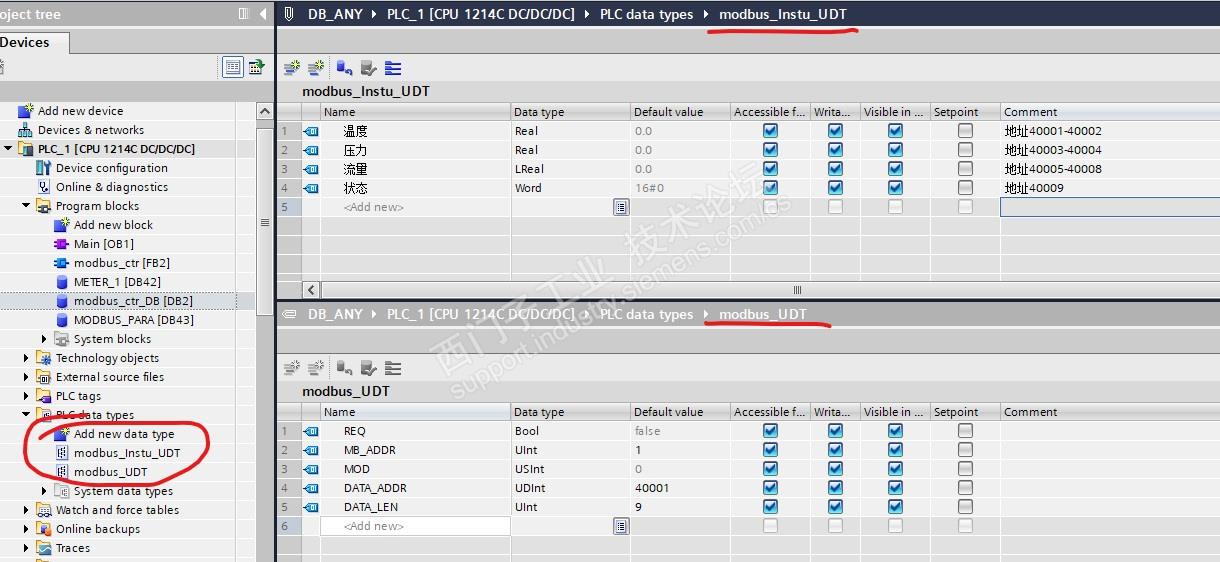Click Add new device icon in tree
The width and height of the screenshot is (1220, 562).
pos(26,111)
